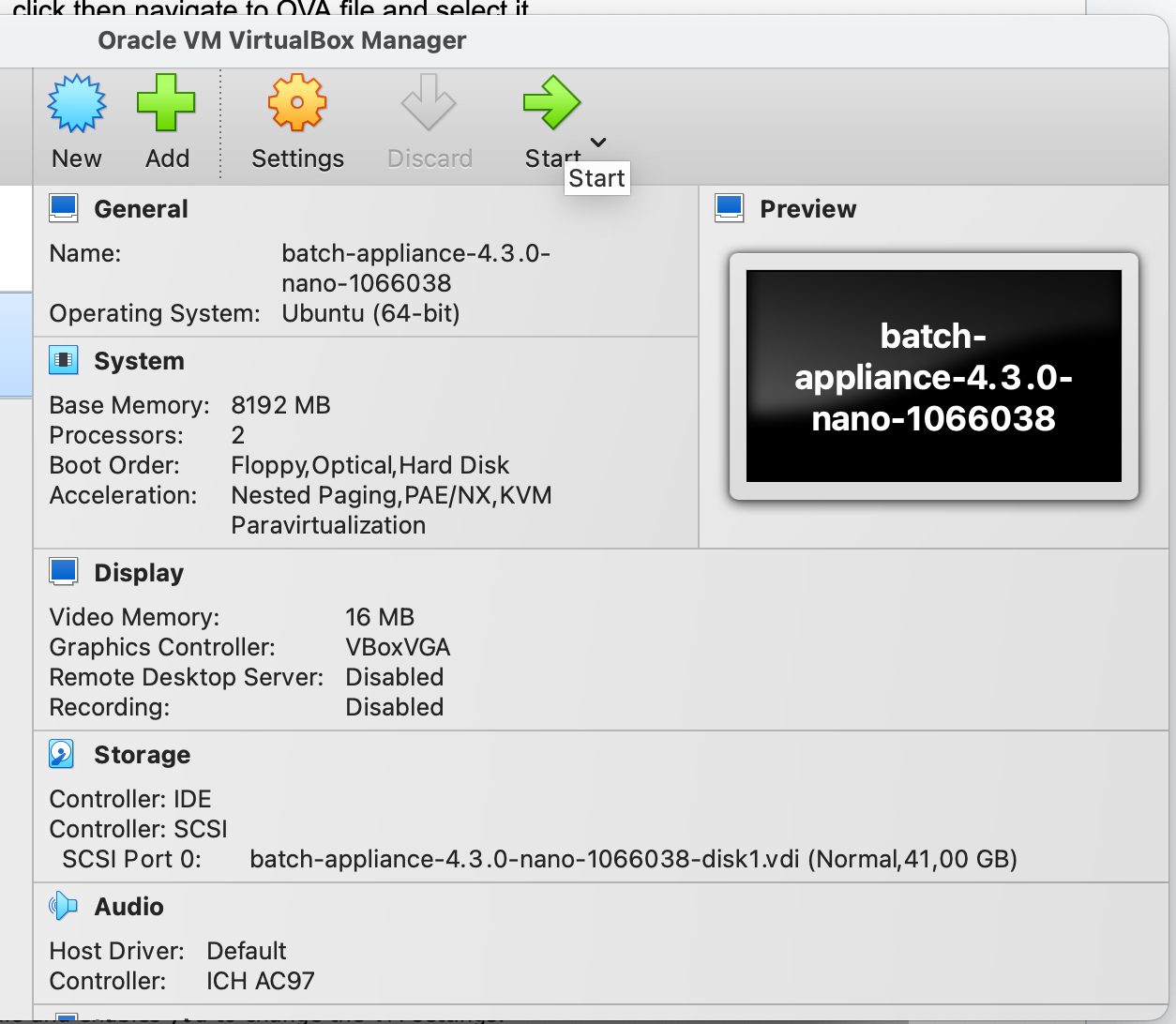Click the Recording Disabled value
Image resolution: width=1176 pixels, height=1024 pixels.
point(395,707)
